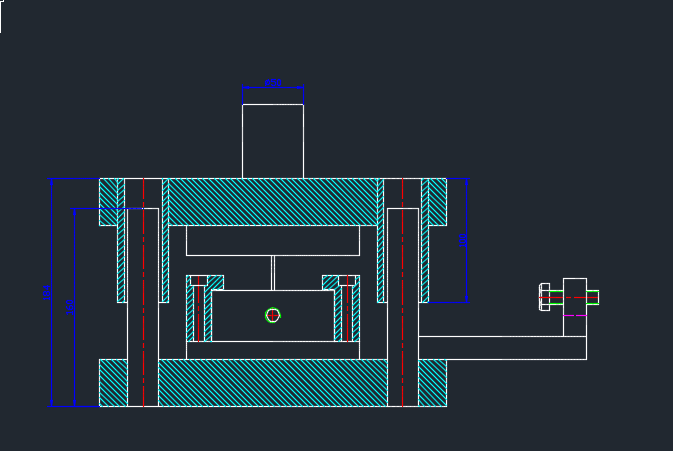Click the upper plate cyan hatch
The height and width of the screenshot is (451, 673).
tap(273, 202)
